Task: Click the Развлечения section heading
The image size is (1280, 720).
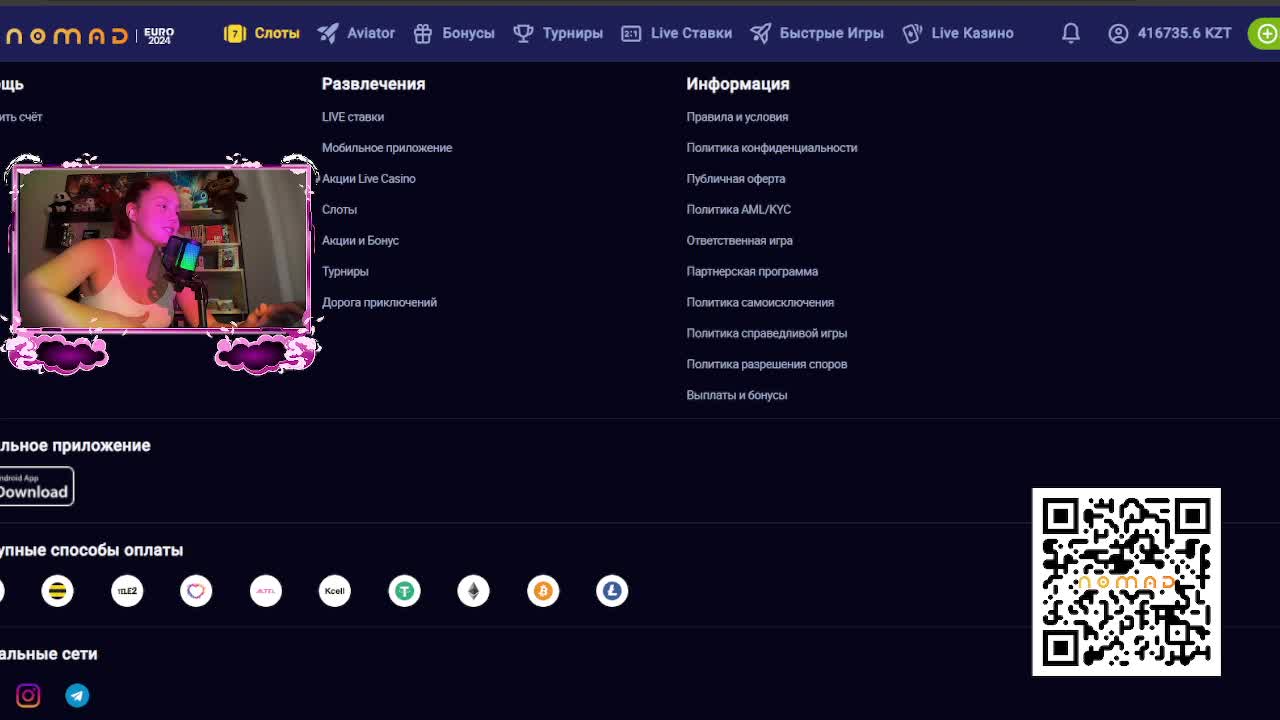Action: (x=373, y=84)
